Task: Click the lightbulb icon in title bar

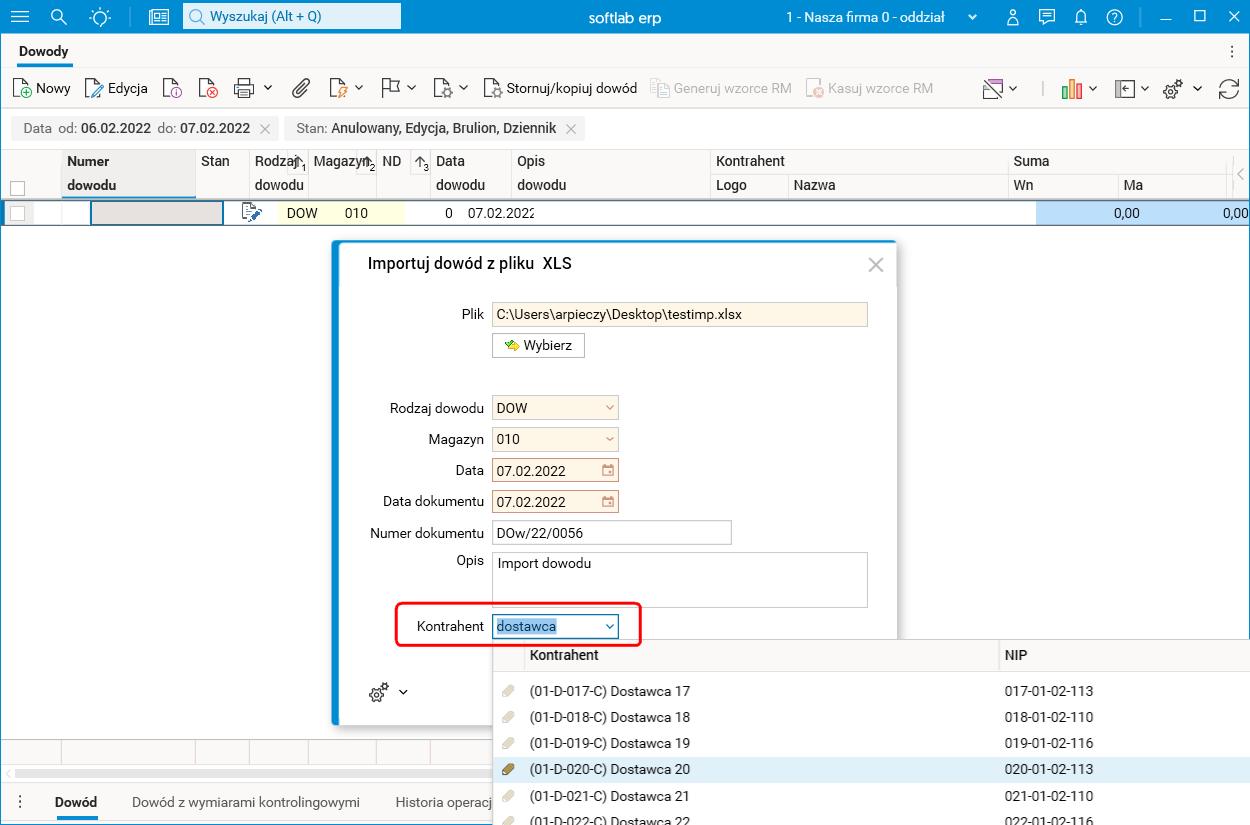Action: point(100,17)
